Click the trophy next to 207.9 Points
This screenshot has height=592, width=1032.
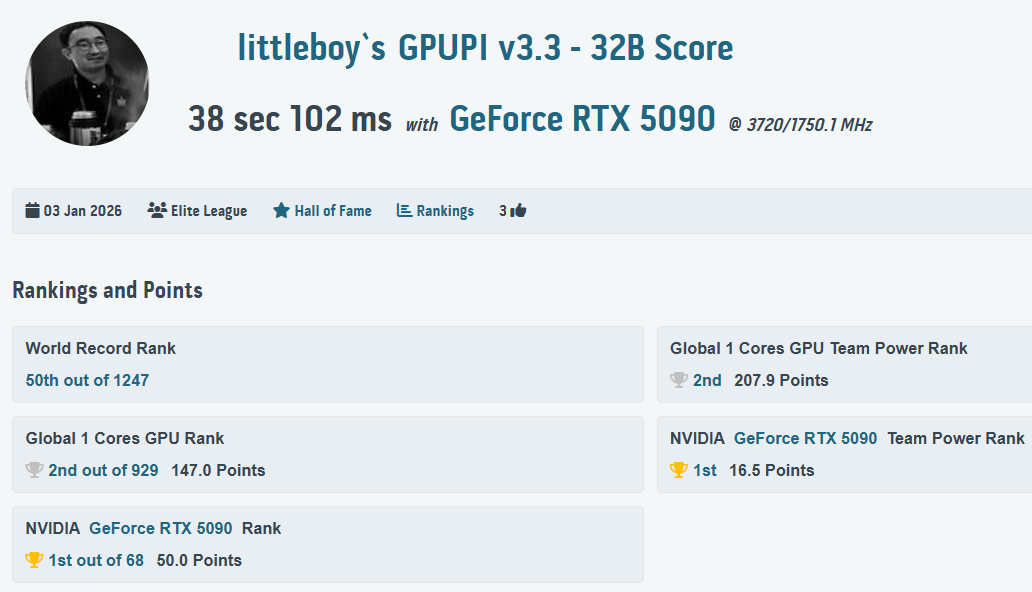[x=679, y=380]
